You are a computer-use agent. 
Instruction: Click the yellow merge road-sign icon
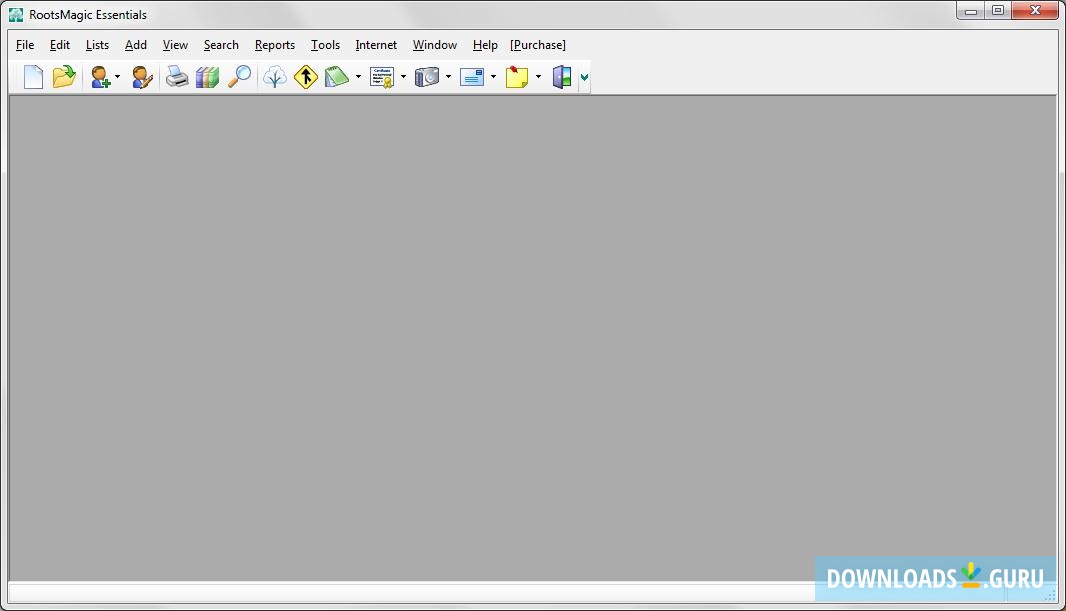pos(306,77)
